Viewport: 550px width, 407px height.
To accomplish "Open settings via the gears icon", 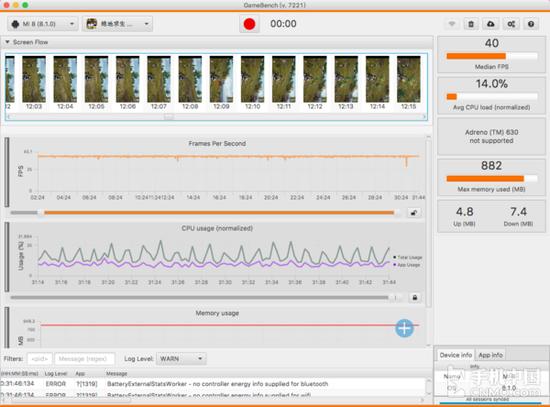I will [511, 24].
